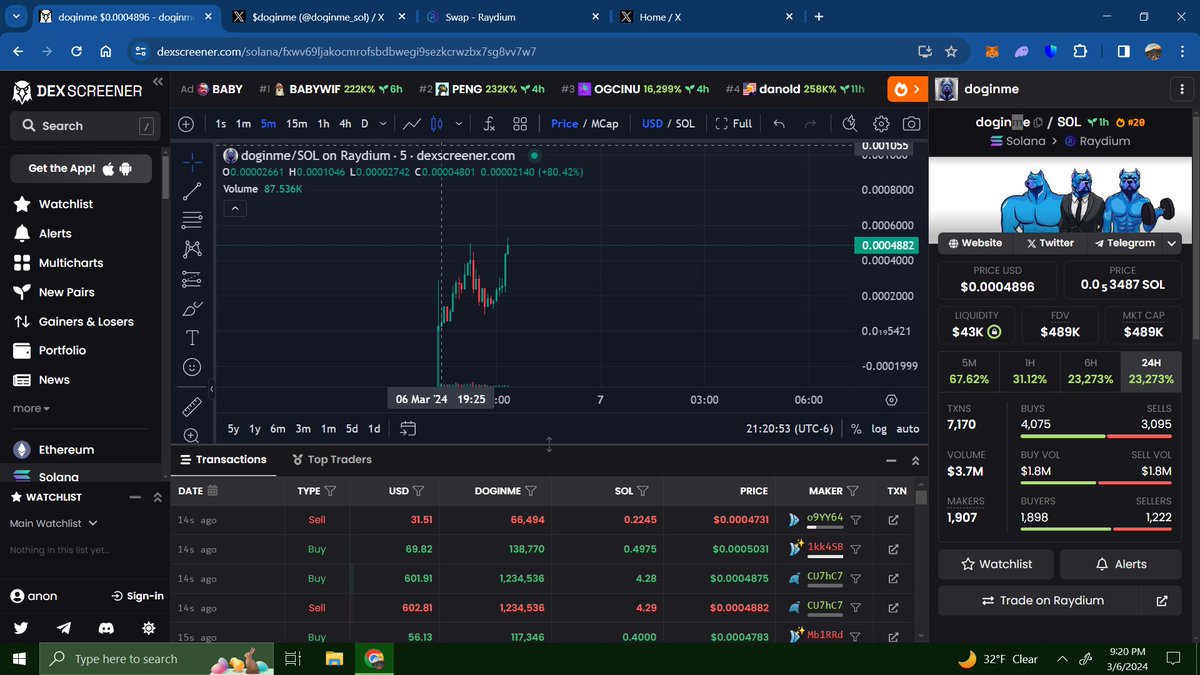This screenshot has height=675, width=1200.
Task: Open the token Twitter link
Action: point(1049,243)
